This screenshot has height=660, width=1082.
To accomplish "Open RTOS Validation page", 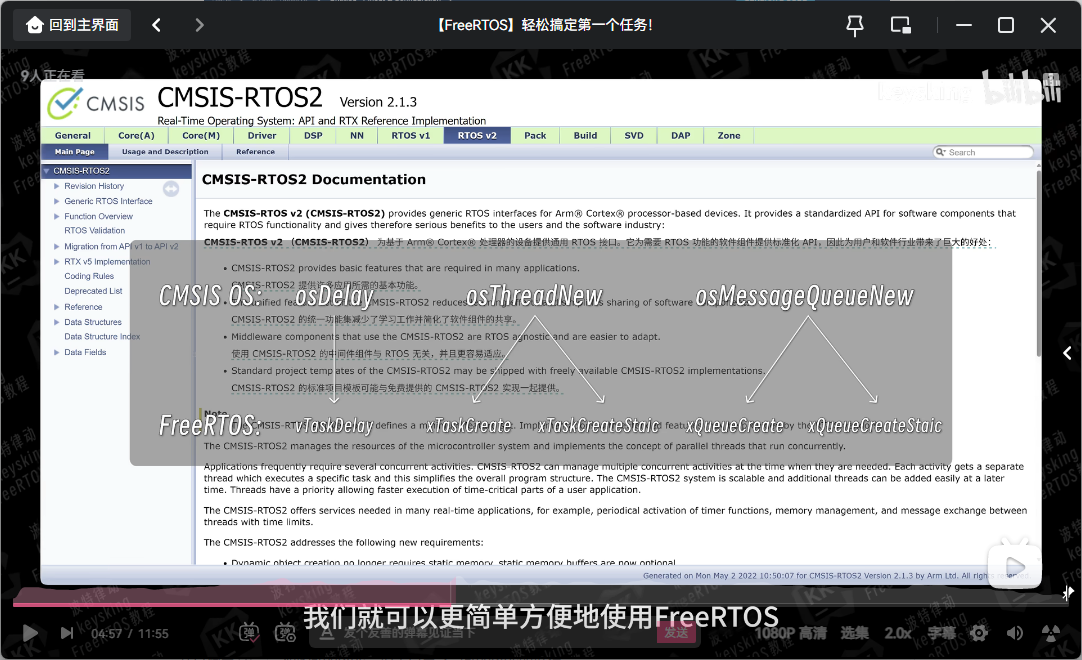I will 95,231.
